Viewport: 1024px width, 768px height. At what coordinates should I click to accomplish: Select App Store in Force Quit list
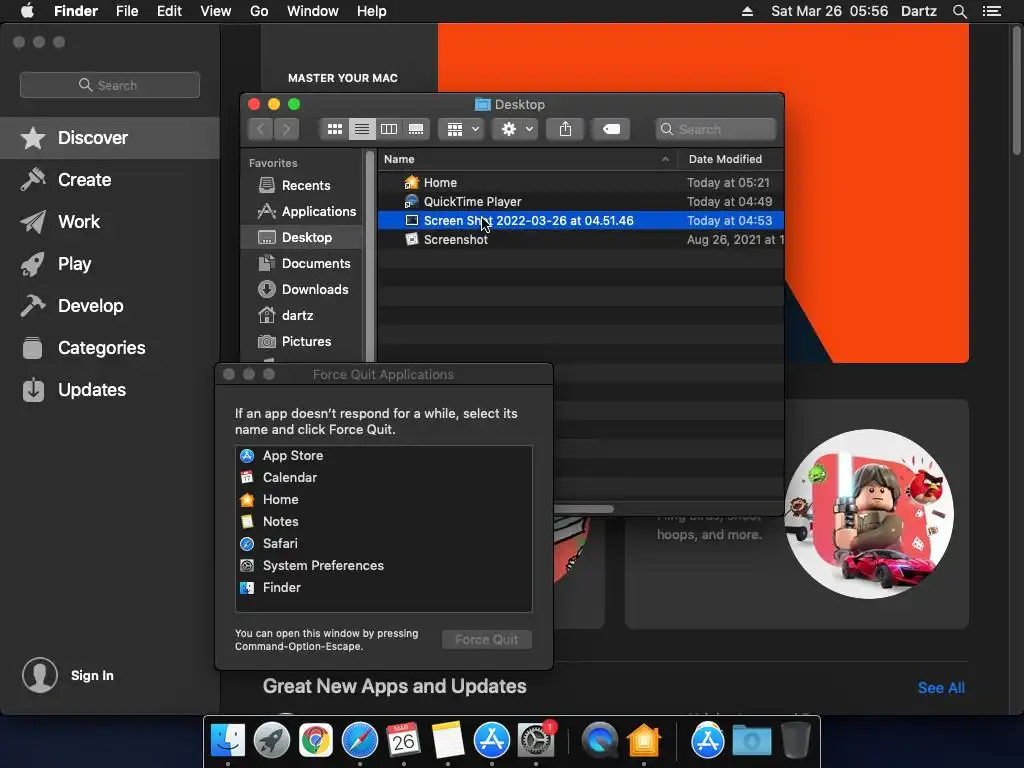383,456
